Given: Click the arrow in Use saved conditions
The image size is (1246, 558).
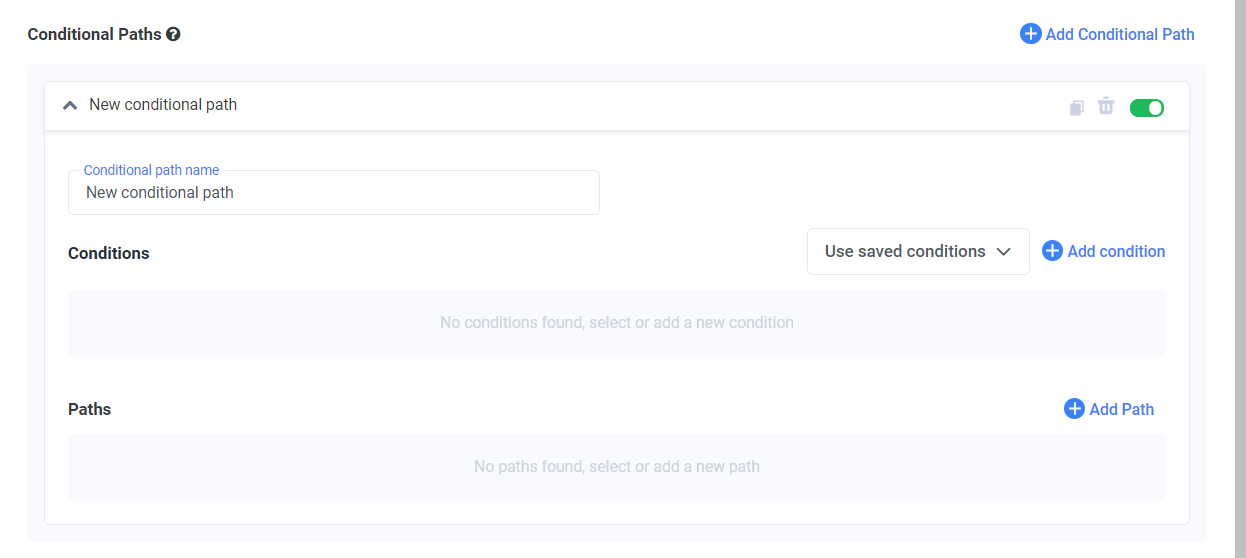Looking at the screenshot, I should (1004, 252).
